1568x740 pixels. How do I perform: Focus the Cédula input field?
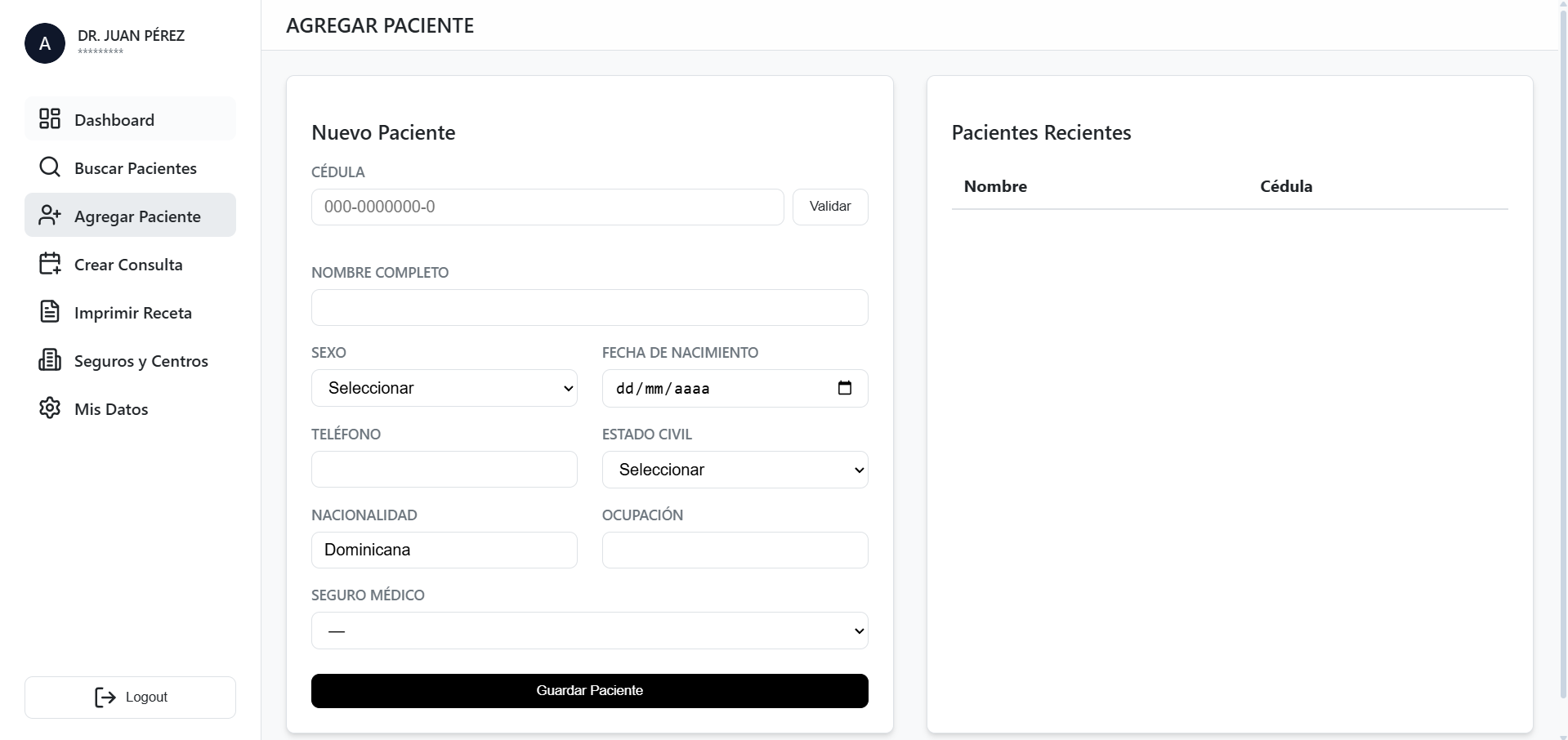tap(547, 207)
